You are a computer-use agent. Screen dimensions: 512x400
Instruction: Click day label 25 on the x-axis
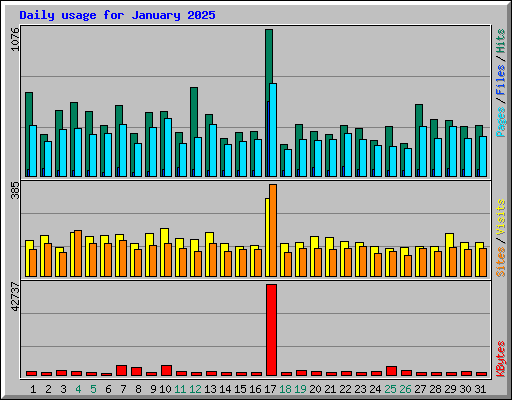coord(390,389)
